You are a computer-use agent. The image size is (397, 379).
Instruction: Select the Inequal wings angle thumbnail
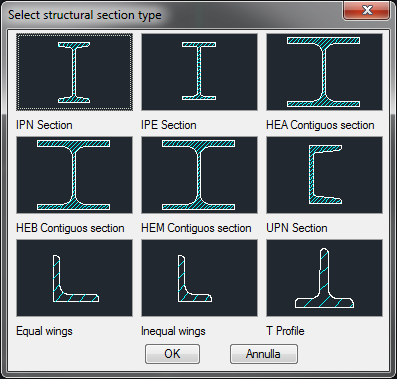199,278
